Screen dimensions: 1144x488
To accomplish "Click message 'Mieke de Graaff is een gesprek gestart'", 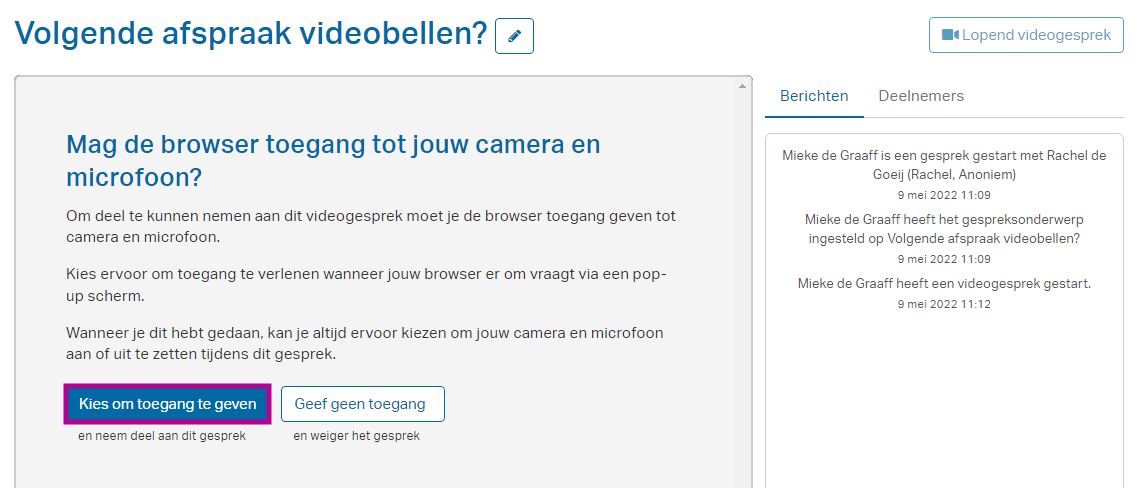I will point(944,165).
